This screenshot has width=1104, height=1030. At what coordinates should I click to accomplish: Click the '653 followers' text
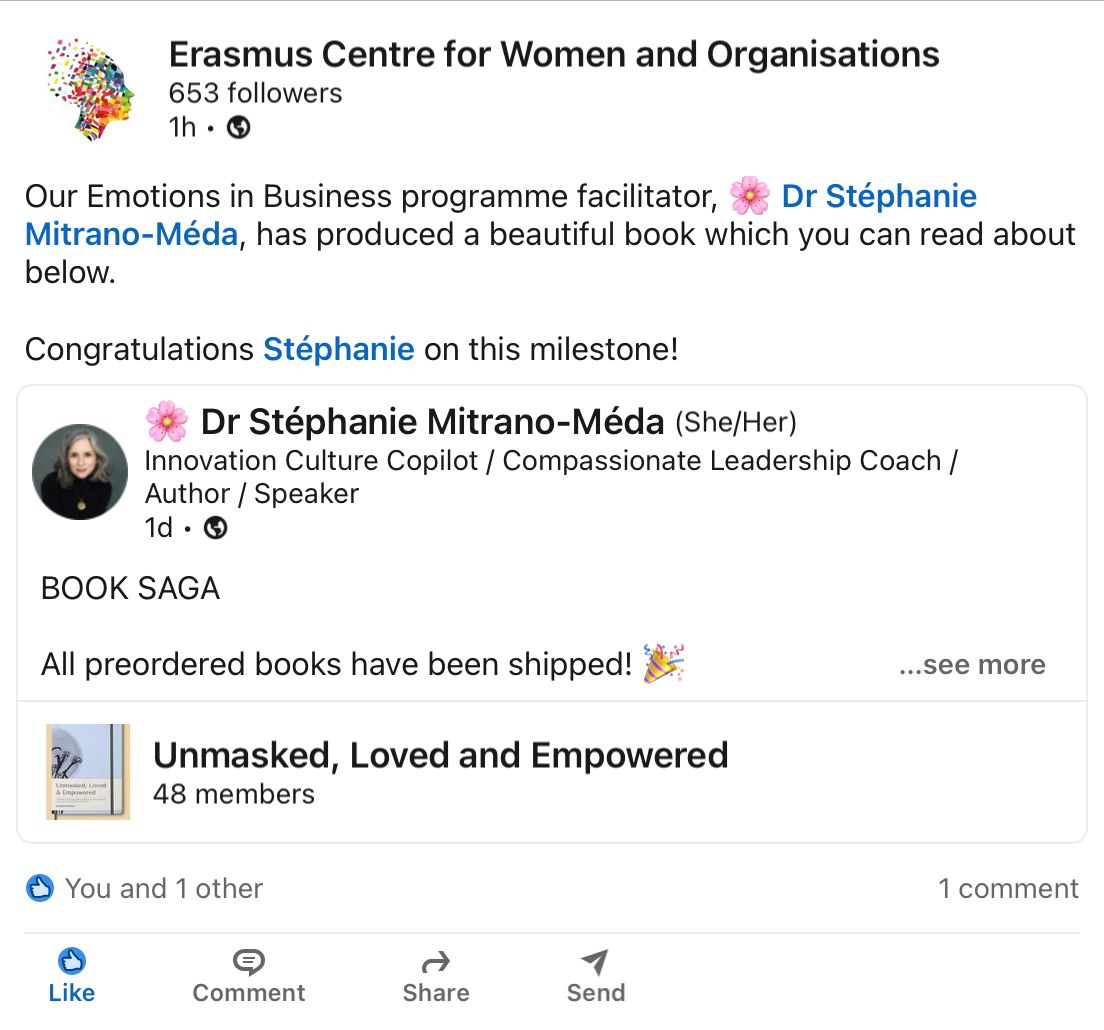click(x=255, y=93)
